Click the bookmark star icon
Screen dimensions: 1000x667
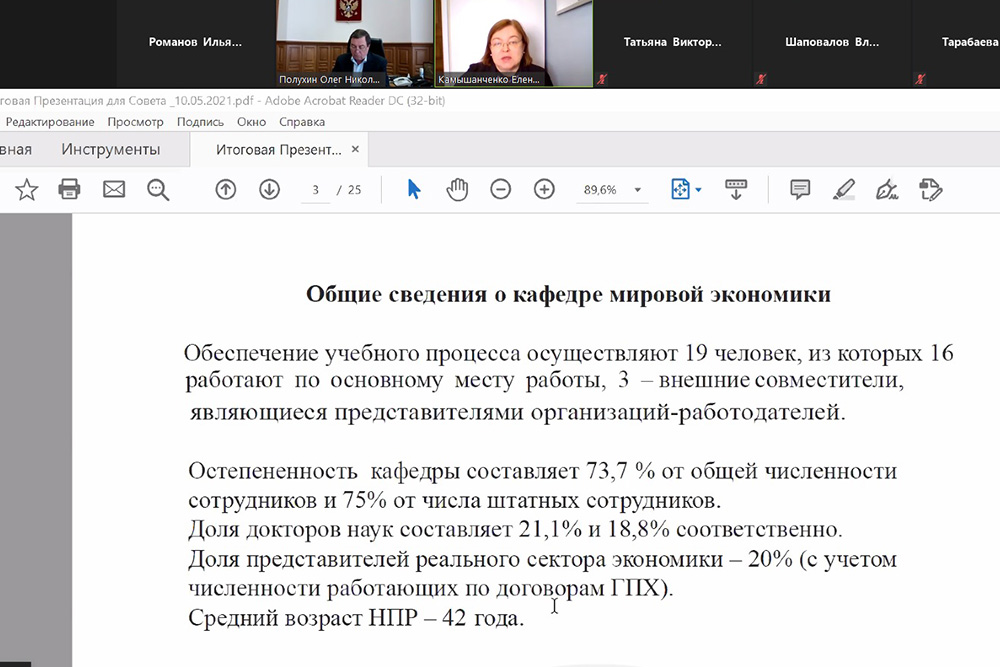(x=26, y=189)
